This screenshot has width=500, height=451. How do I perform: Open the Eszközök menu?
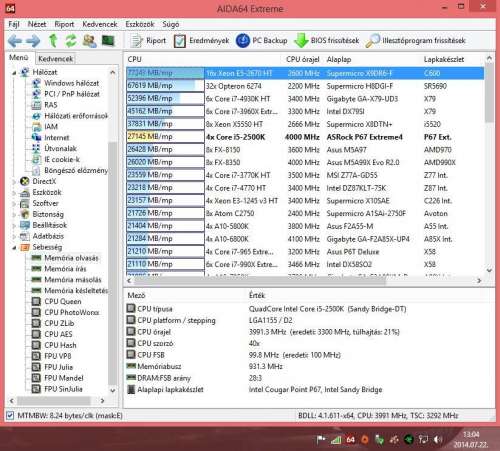(140, 24)
